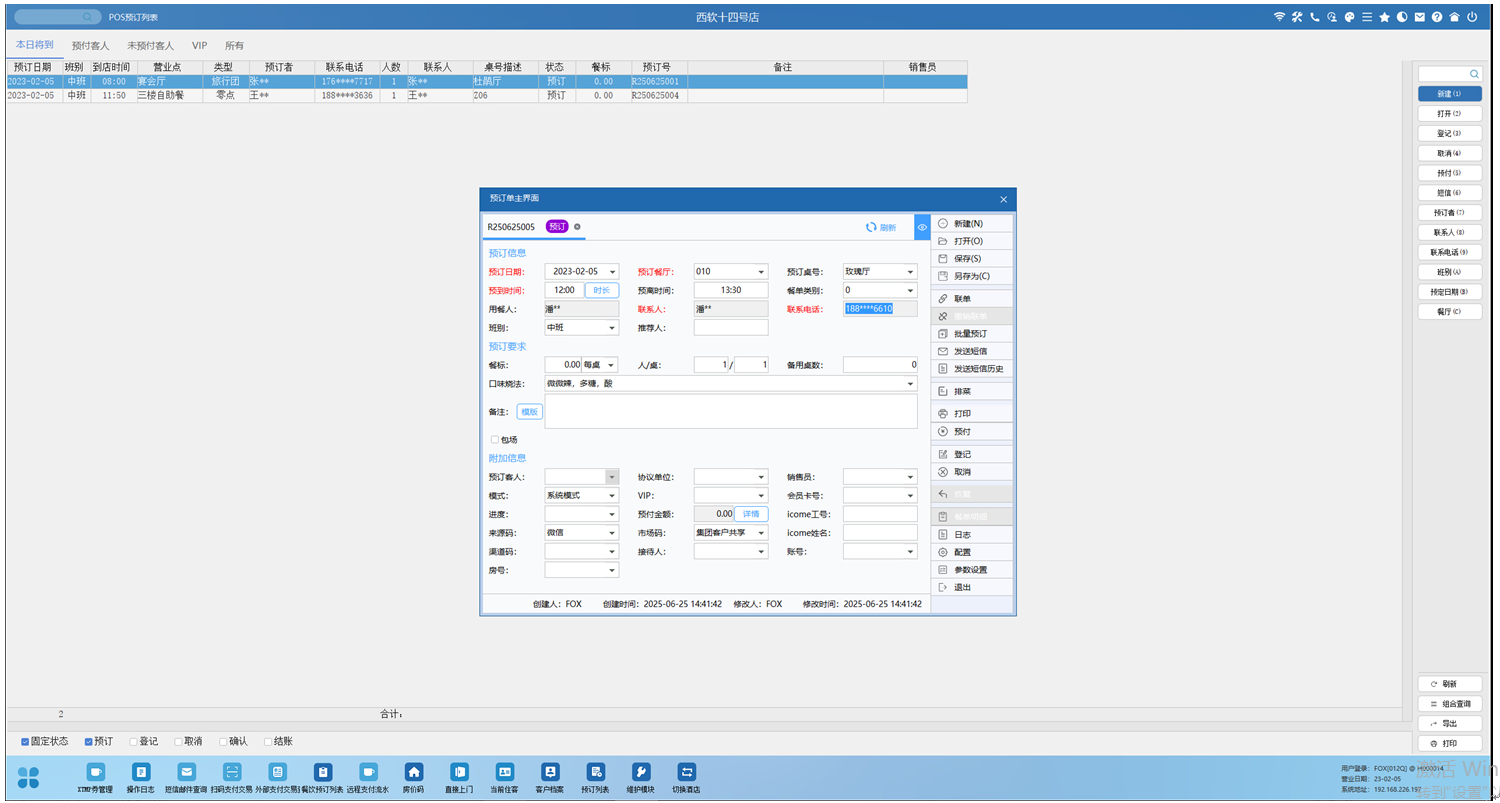Switch to the 本日将到 tab

[x=35, y=45]
